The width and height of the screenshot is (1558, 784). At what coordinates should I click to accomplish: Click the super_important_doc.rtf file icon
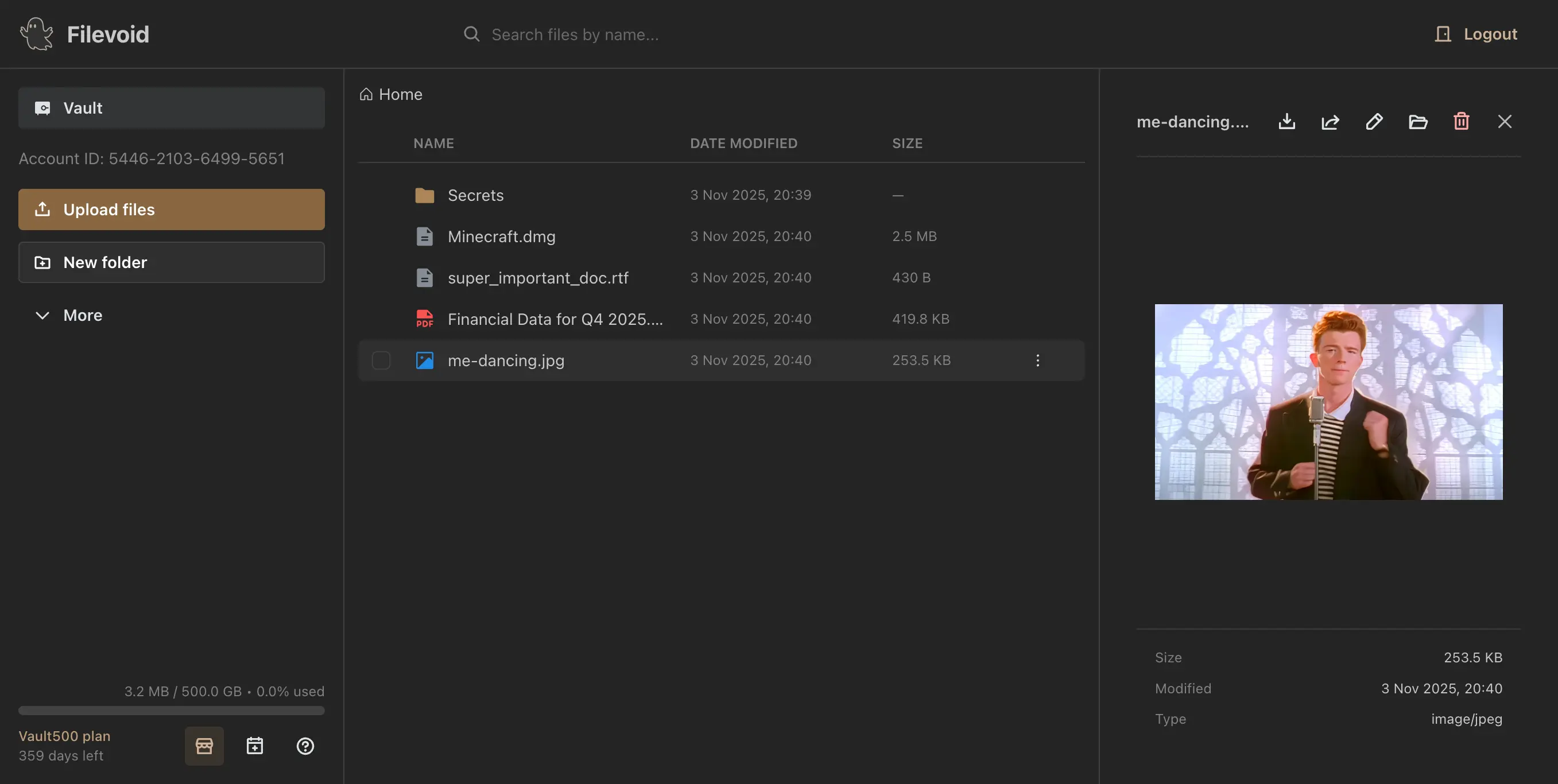425,277
